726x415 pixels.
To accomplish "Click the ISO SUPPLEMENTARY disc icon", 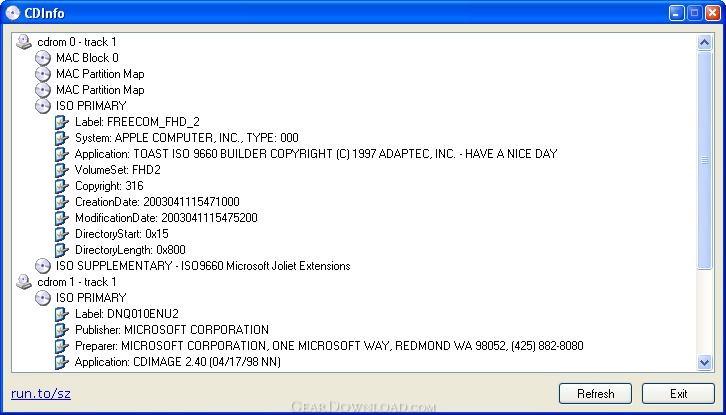I will pos(43,266).
